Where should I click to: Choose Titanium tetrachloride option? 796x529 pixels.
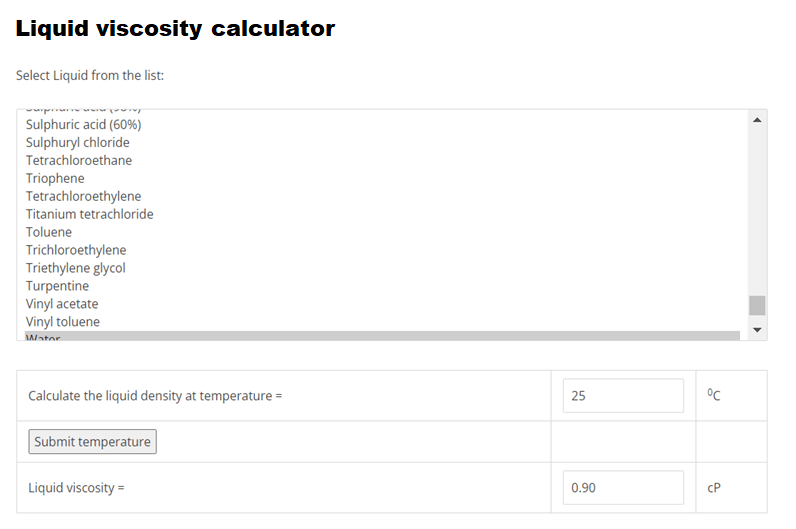click(382, 214)
